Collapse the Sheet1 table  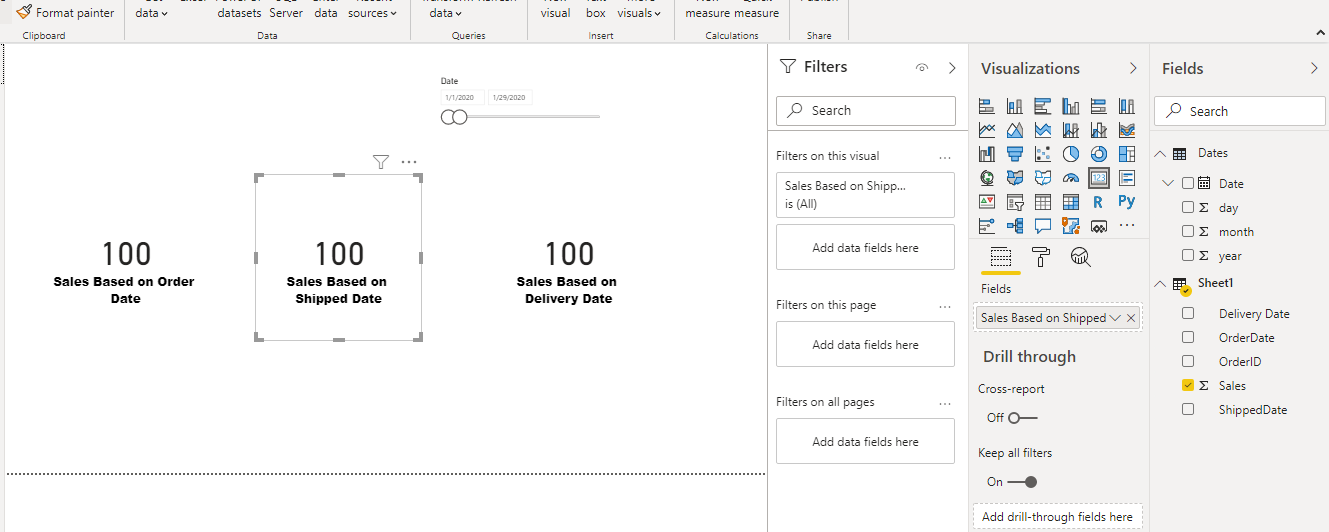[x=1160, y=284]
